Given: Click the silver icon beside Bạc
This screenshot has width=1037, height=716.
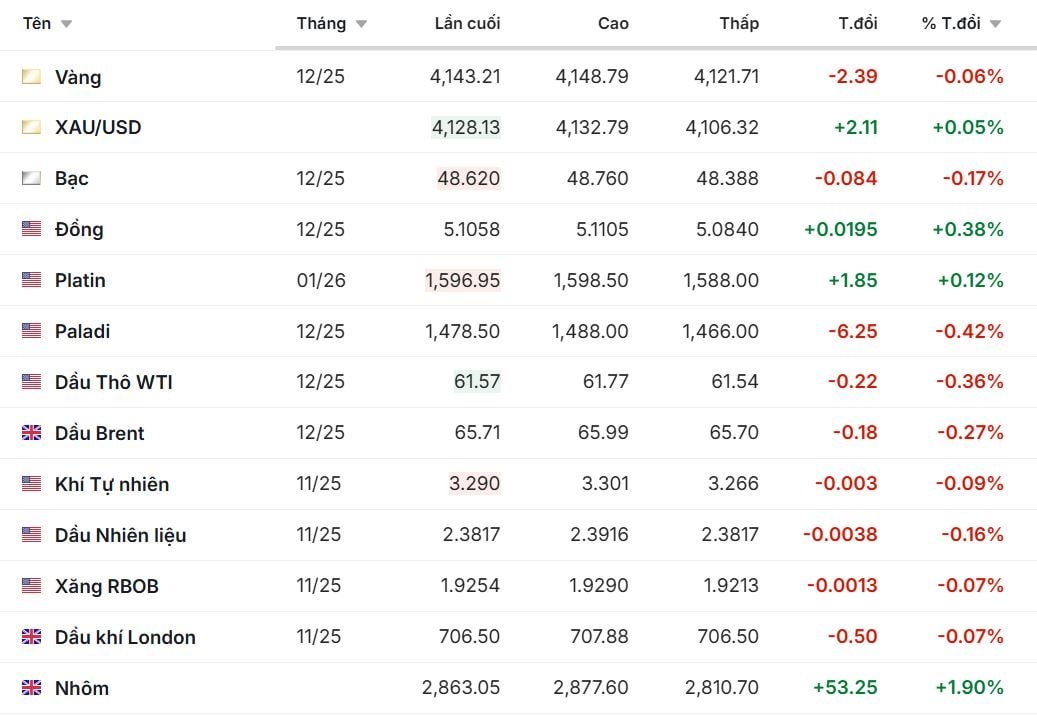Looking at the screenshot, I should click(32, 179).
